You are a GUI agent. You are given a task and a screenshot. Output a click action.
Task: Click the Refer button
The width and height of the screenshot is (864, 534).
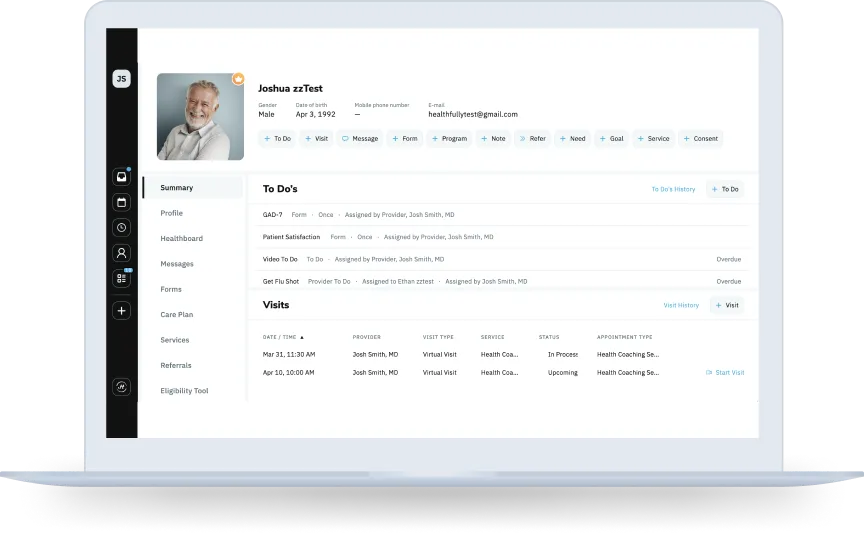pos(532,139)
